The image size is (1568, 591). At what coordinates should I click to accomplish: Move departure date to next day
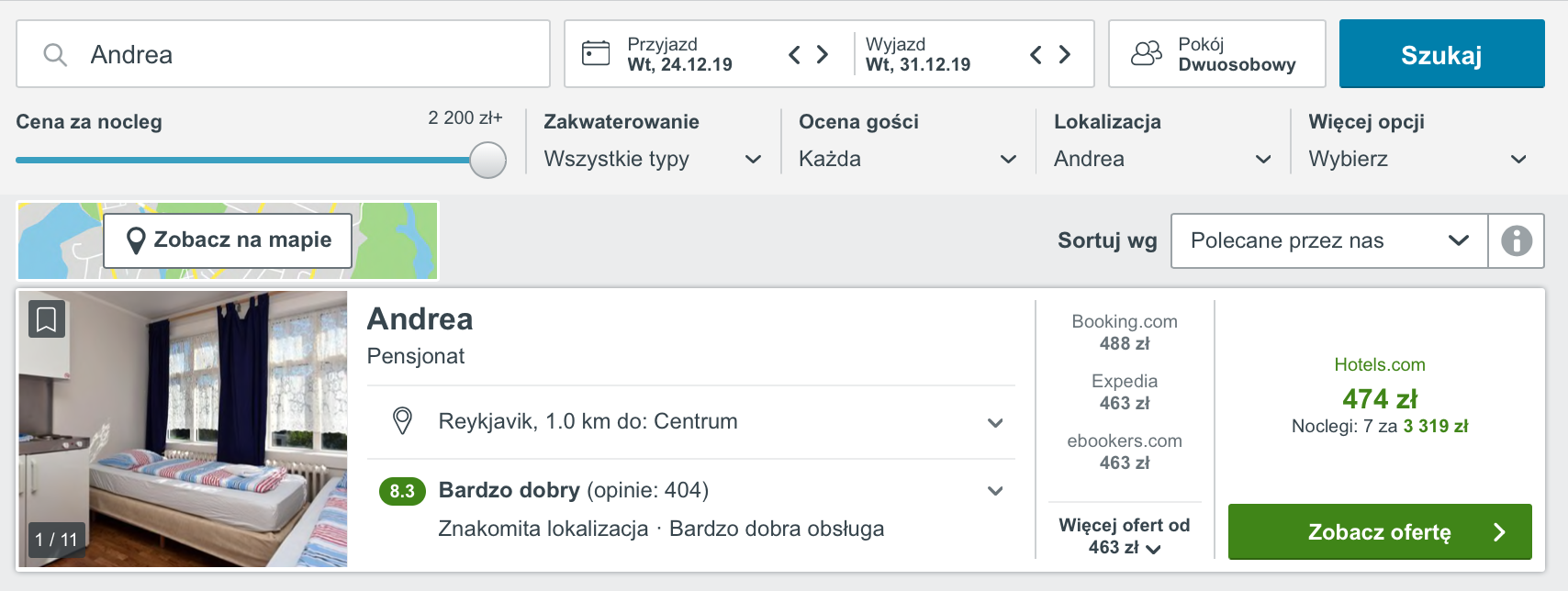(x=1065, y=55)
